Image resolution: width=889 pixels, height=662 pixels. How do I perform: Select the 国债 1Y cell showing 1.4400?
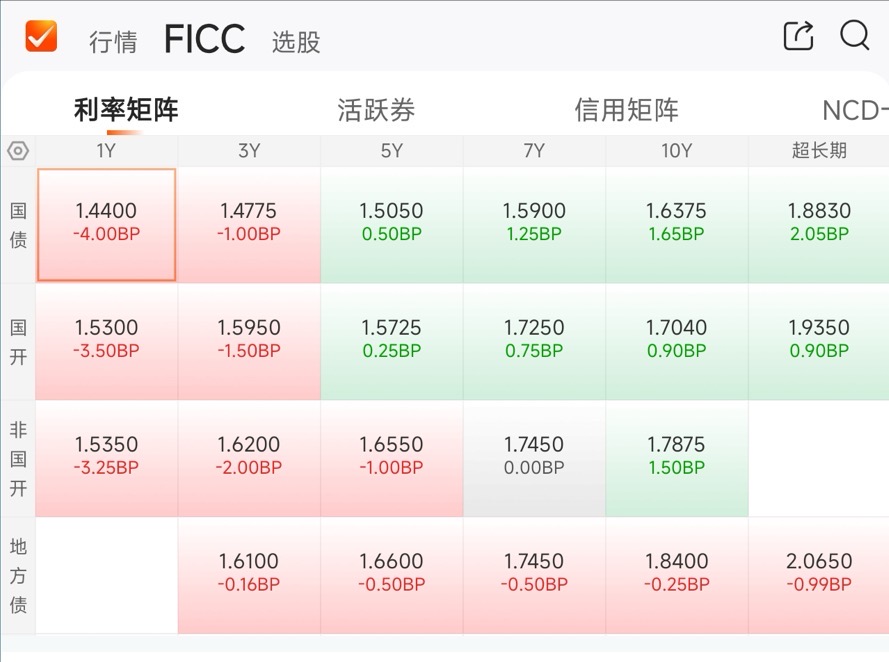coord(107,224)
